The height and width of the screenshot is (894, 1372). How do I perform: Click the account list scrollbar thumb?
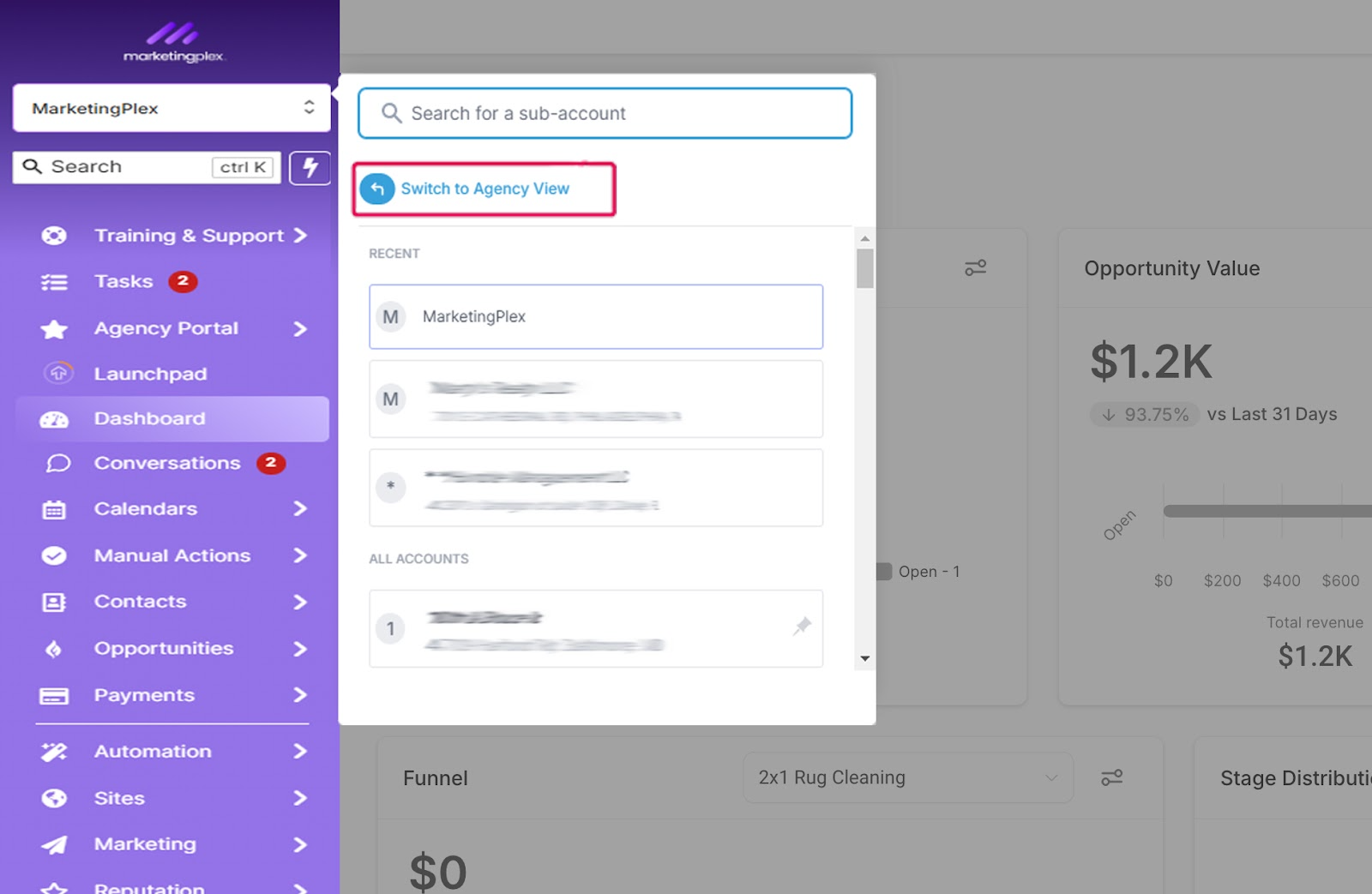pyautogui.click(x=865, y=268)
